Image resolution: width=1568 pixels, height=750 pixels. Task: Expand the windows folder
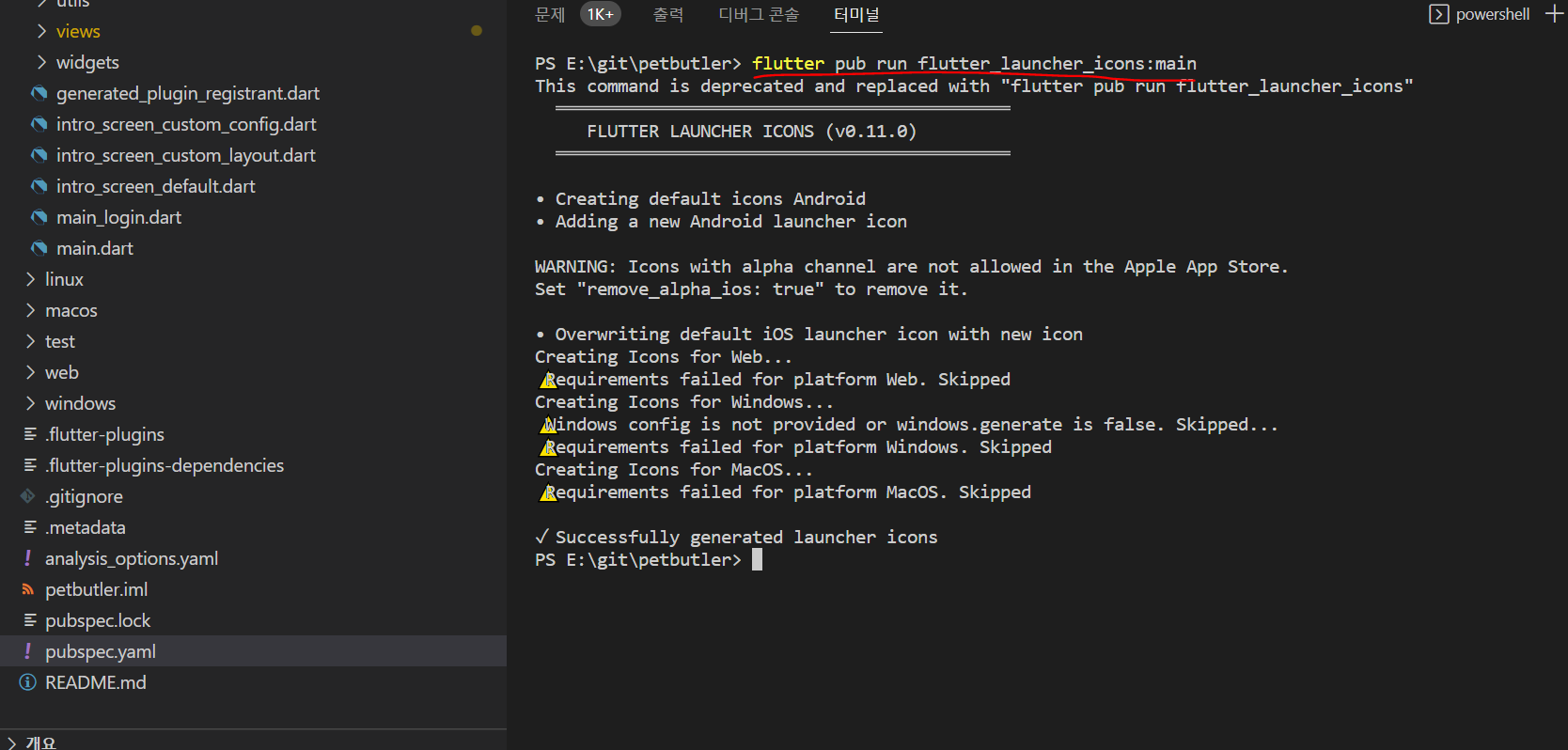point(30,403)
